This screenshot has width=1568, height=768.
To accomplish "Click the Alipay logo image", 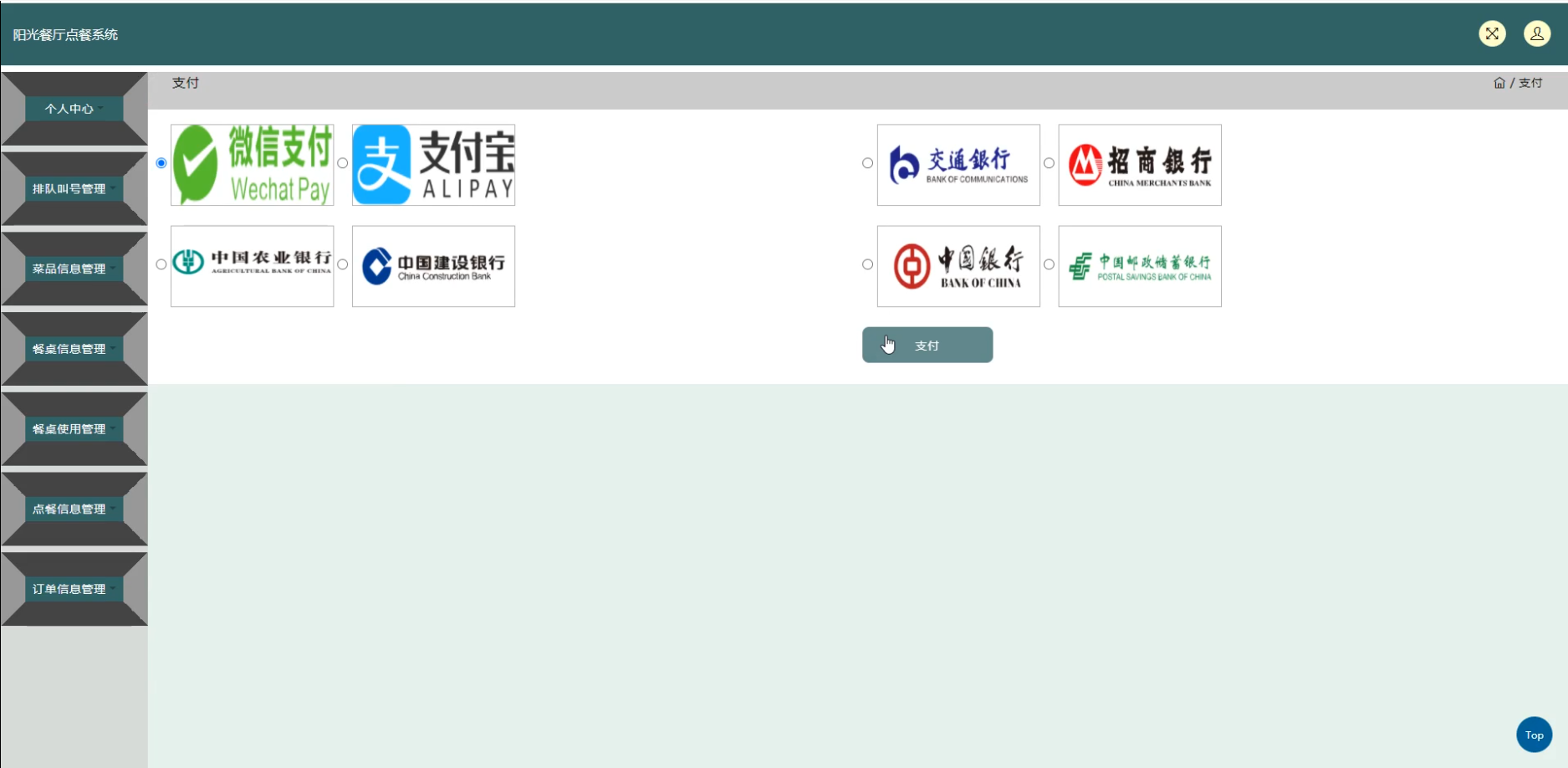I will click(433, 165).
